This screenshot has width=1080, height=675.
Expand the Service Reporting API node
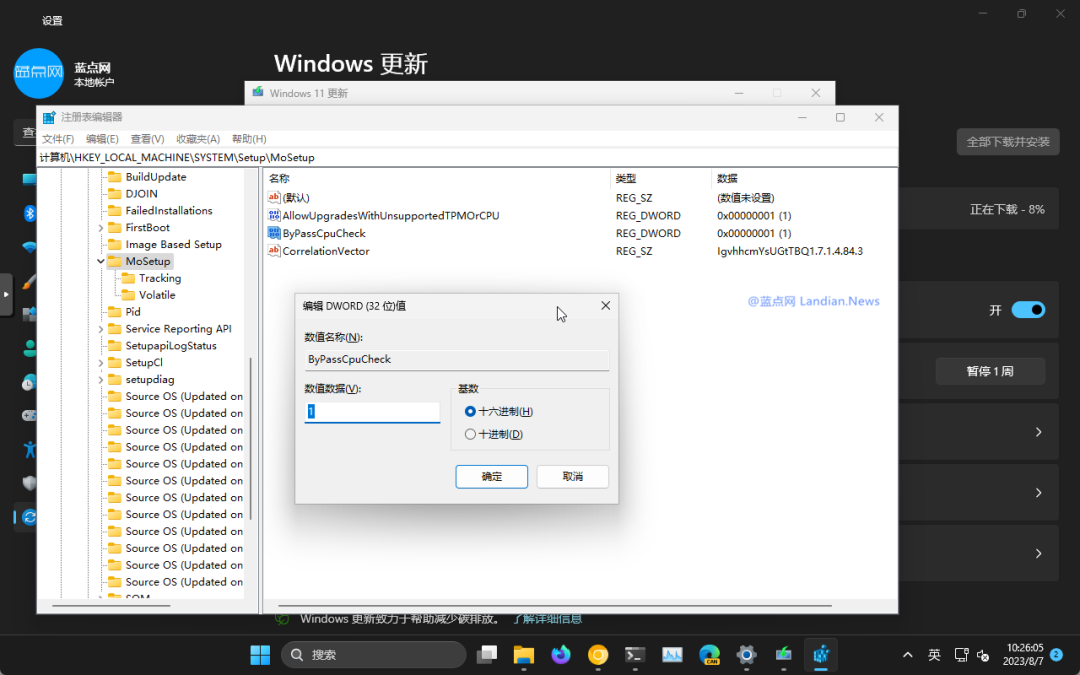(x=101, y=329)
